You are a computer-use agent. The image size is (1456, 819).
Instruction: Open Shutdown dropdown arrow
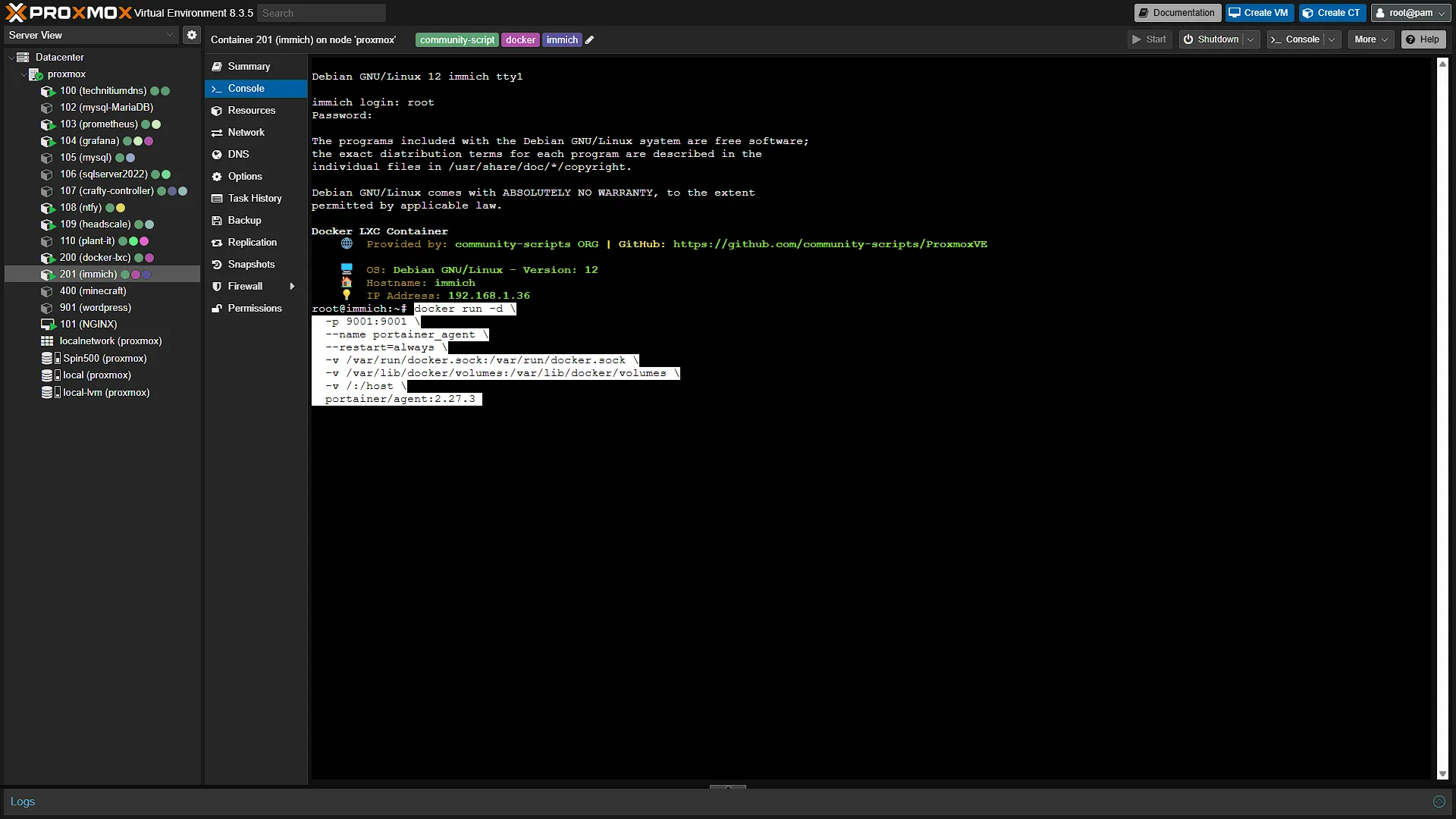click(1250, 39)
